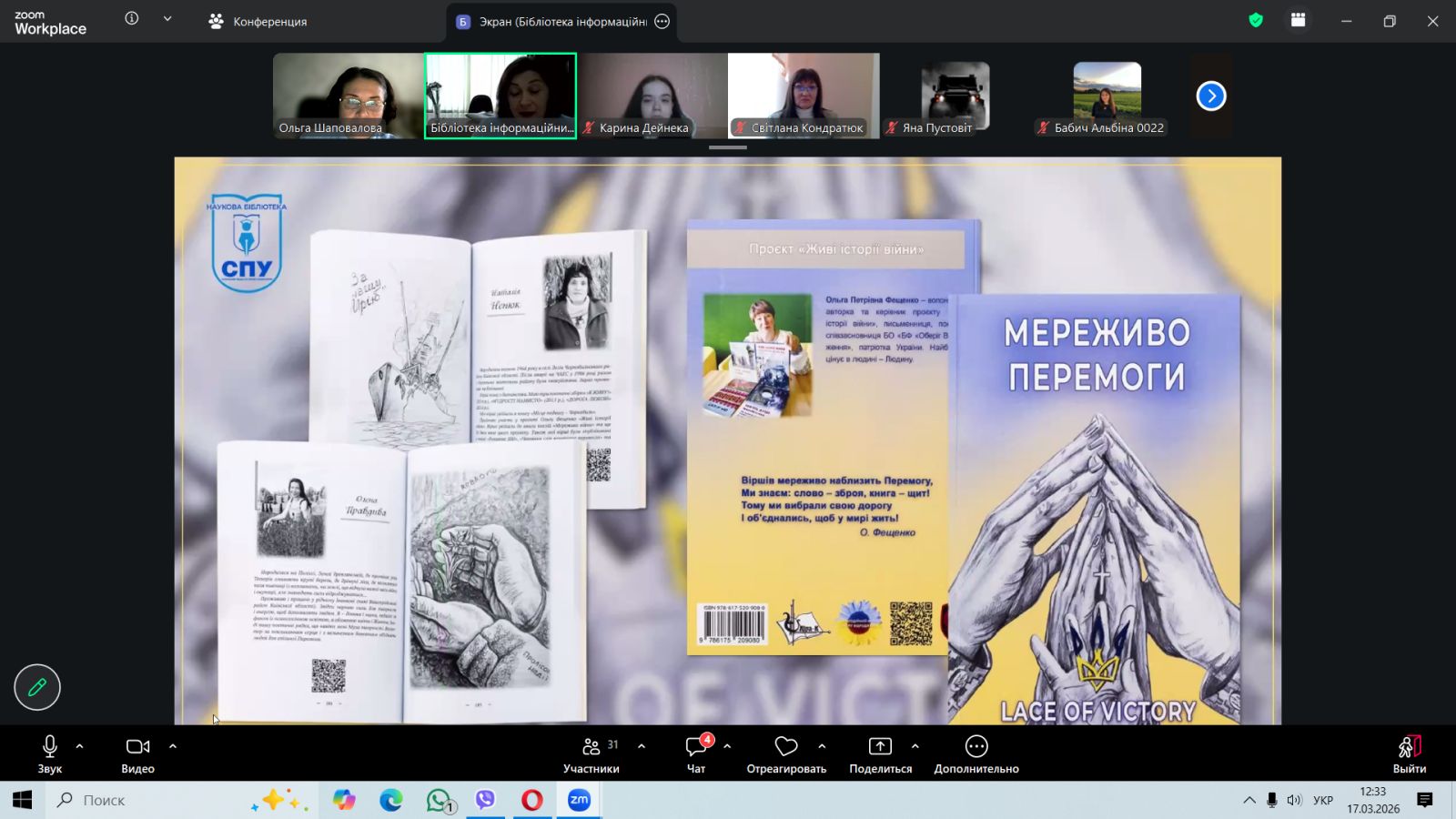Open meeting info circle icon
The width and height of the screenshot is (1456, 819).
(132, 19)
